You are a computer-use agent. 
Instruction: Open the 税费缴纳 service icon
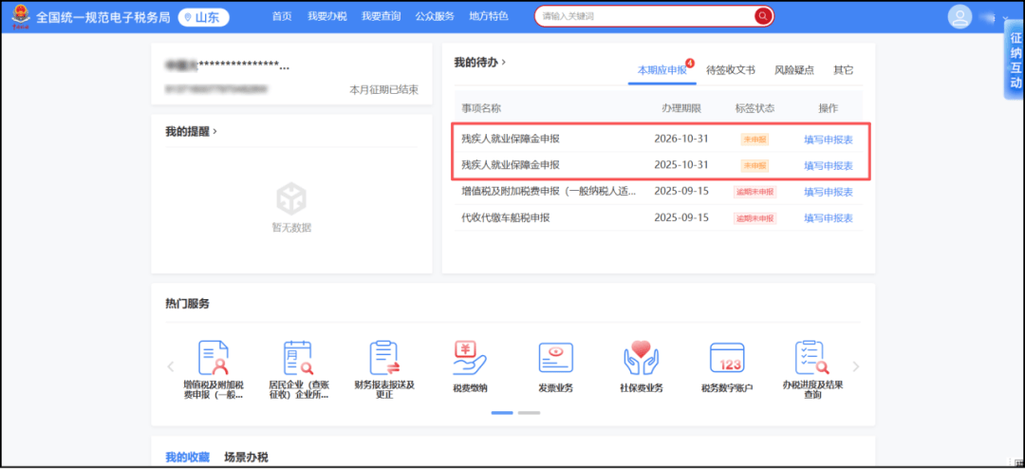(x=470, y=357)
